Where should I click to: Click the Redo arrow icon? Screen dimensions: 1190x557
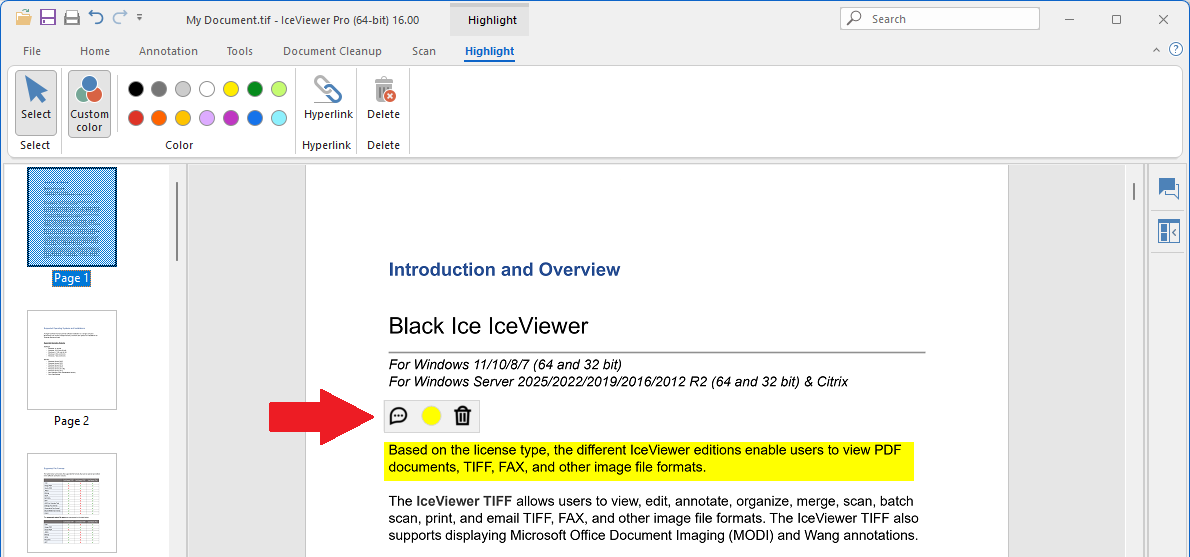tap(120, 17)
